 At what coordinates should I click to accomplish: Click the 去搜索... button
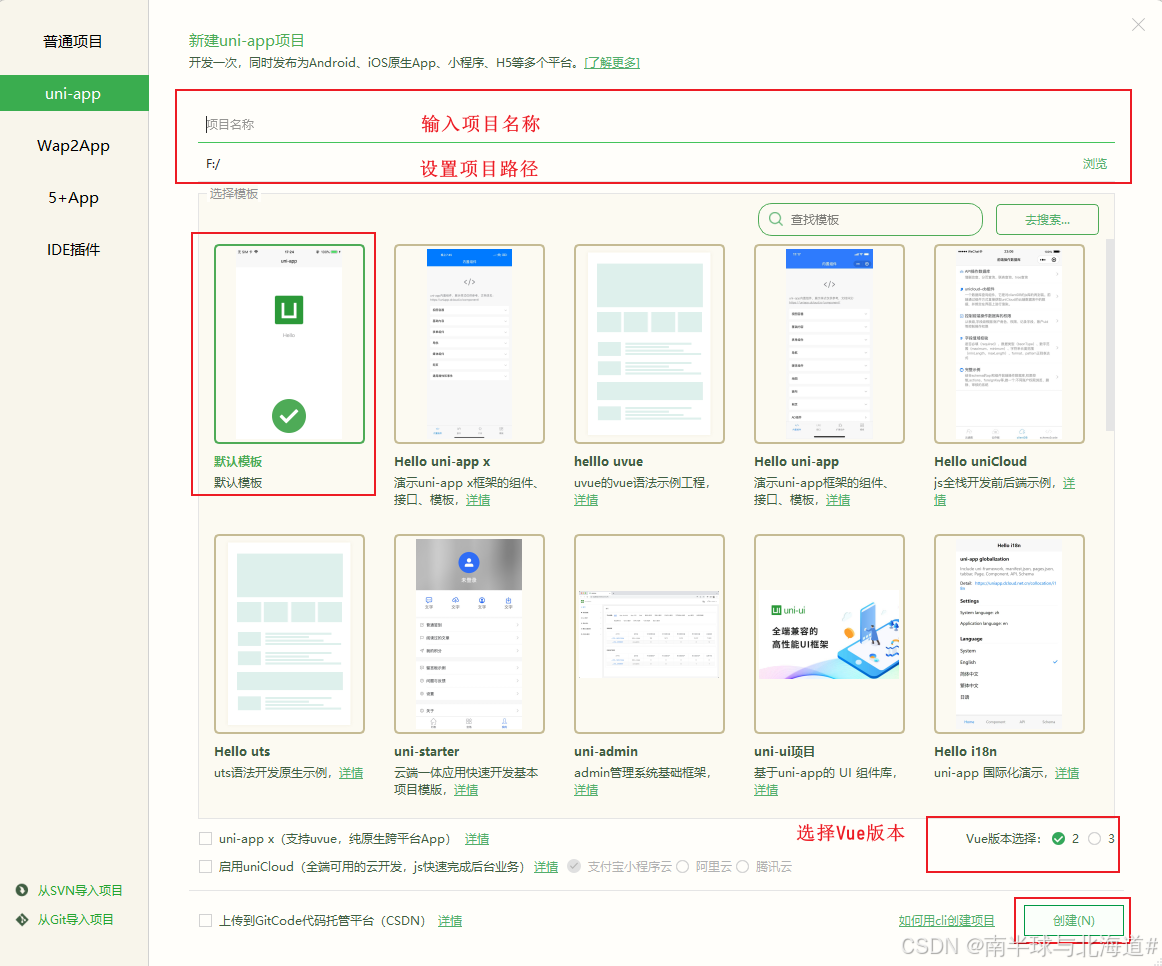pos(1047,219)
